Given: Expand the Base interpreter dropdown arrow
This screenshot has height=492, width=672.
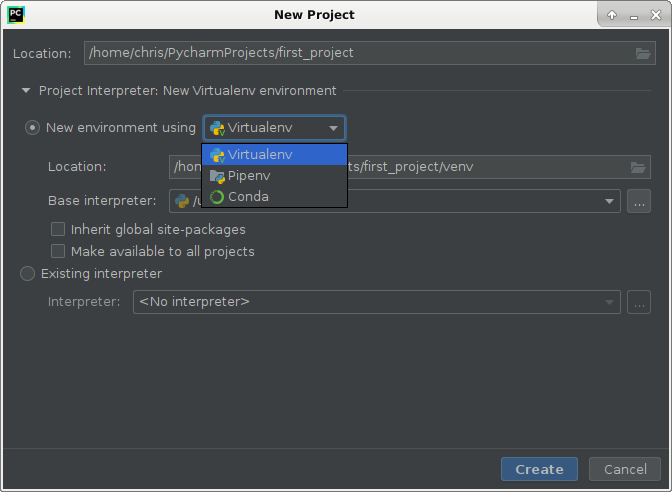Looking at the screenshot, I should [609, 201].
